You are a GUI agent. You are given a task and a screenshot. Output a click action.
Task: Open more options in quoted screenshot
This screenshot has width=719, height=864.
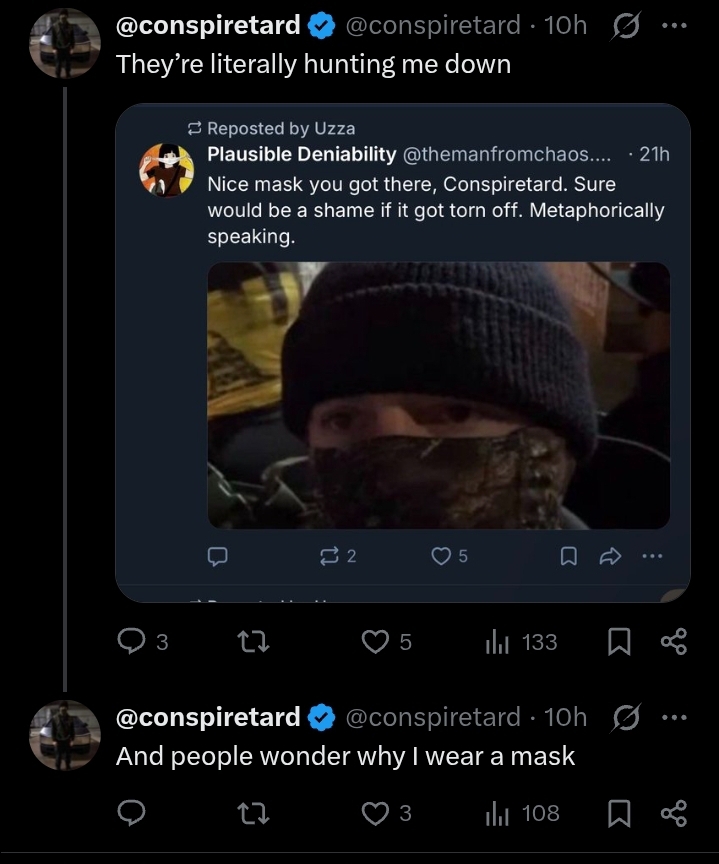point(653,556)
